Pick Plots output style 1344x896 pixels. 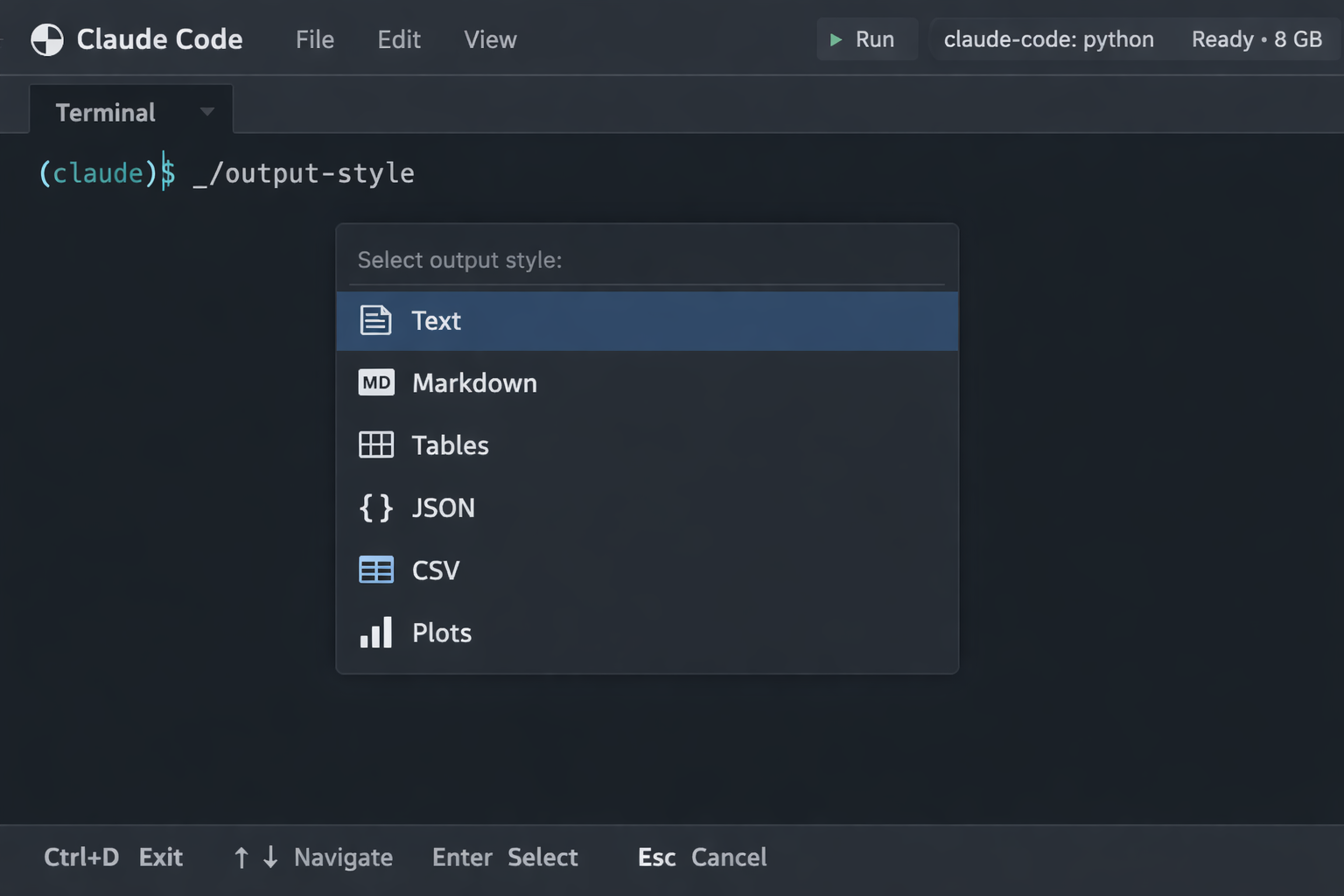647,632
